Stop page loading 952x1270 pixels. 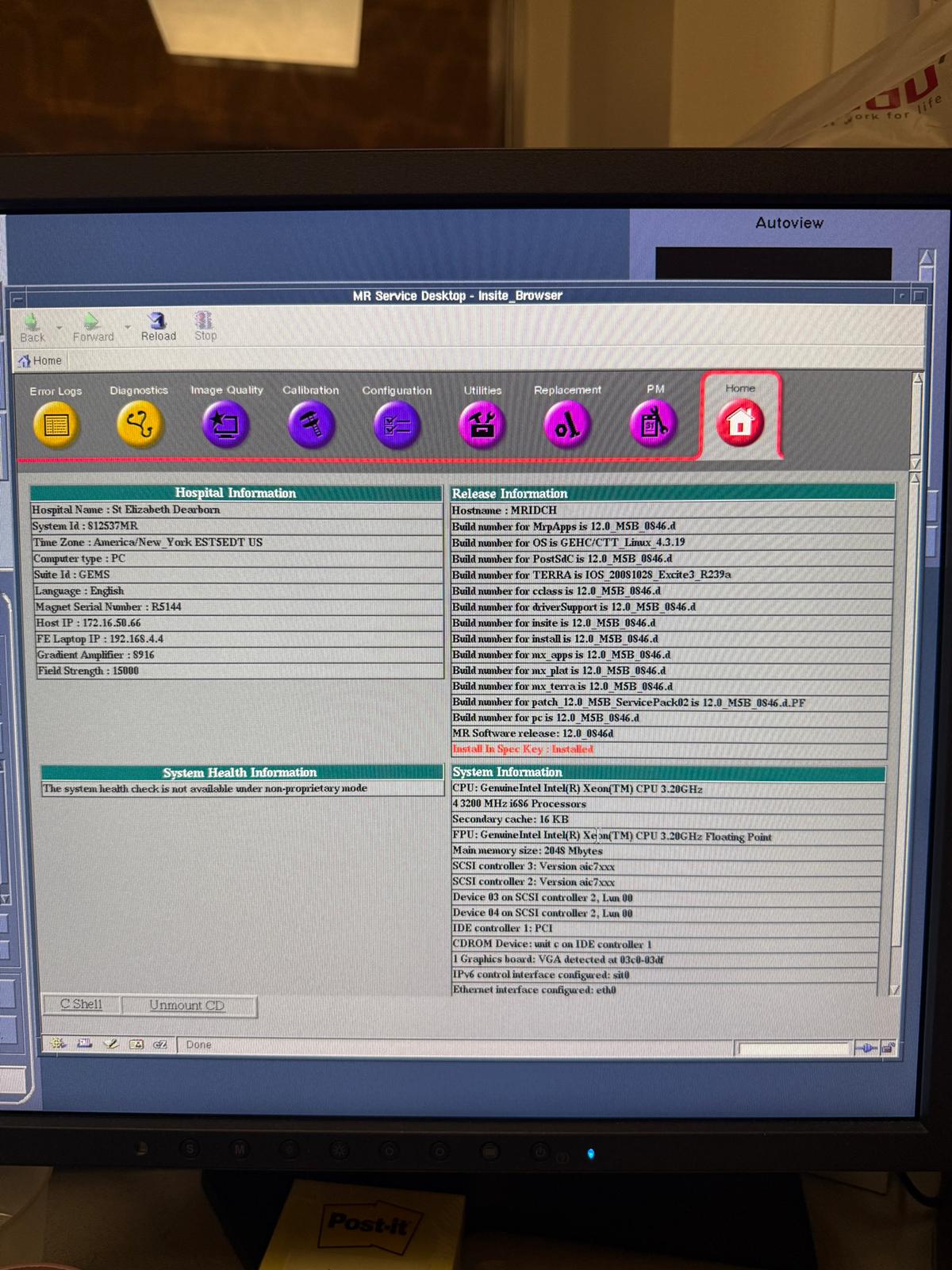(x=205, y=326)
